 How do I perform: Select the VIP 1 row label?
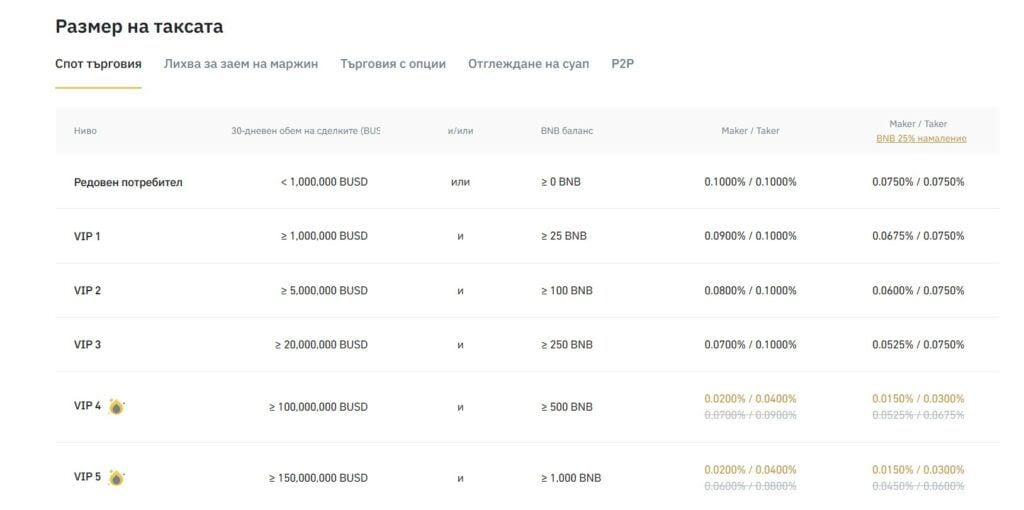87,236
